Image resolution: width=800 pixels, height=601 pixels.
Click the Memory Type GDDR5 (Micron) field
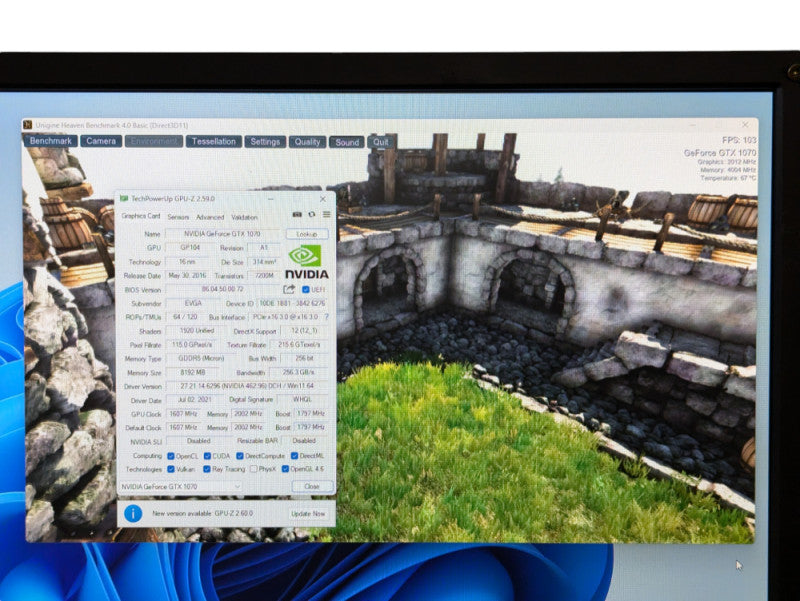[x=201, y=358]
